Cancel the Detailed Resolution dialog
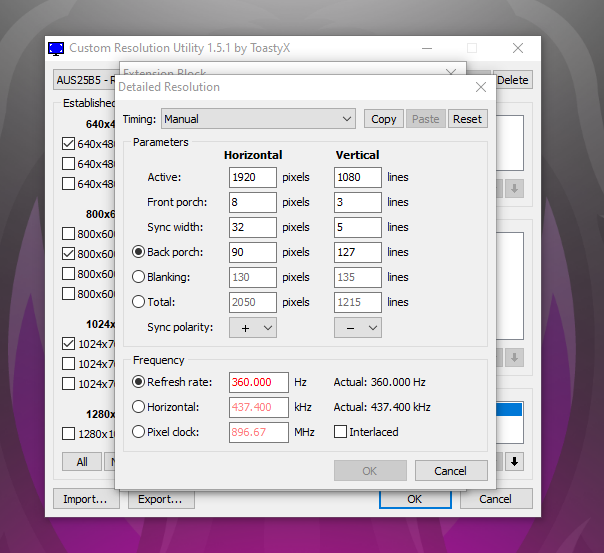Screen dimensions: 604x553 point(450,471)
